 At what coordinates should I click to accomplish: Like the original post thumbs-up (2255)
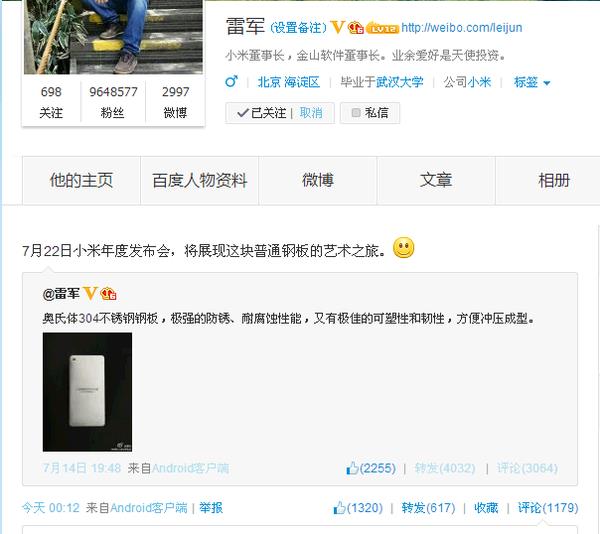(x=370, y=468)
